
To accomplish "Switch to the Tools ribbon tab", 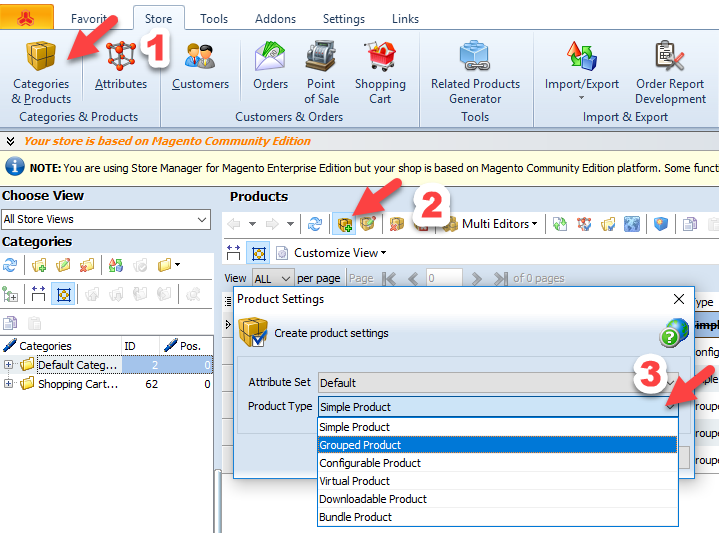I will (x=214, y=19).
